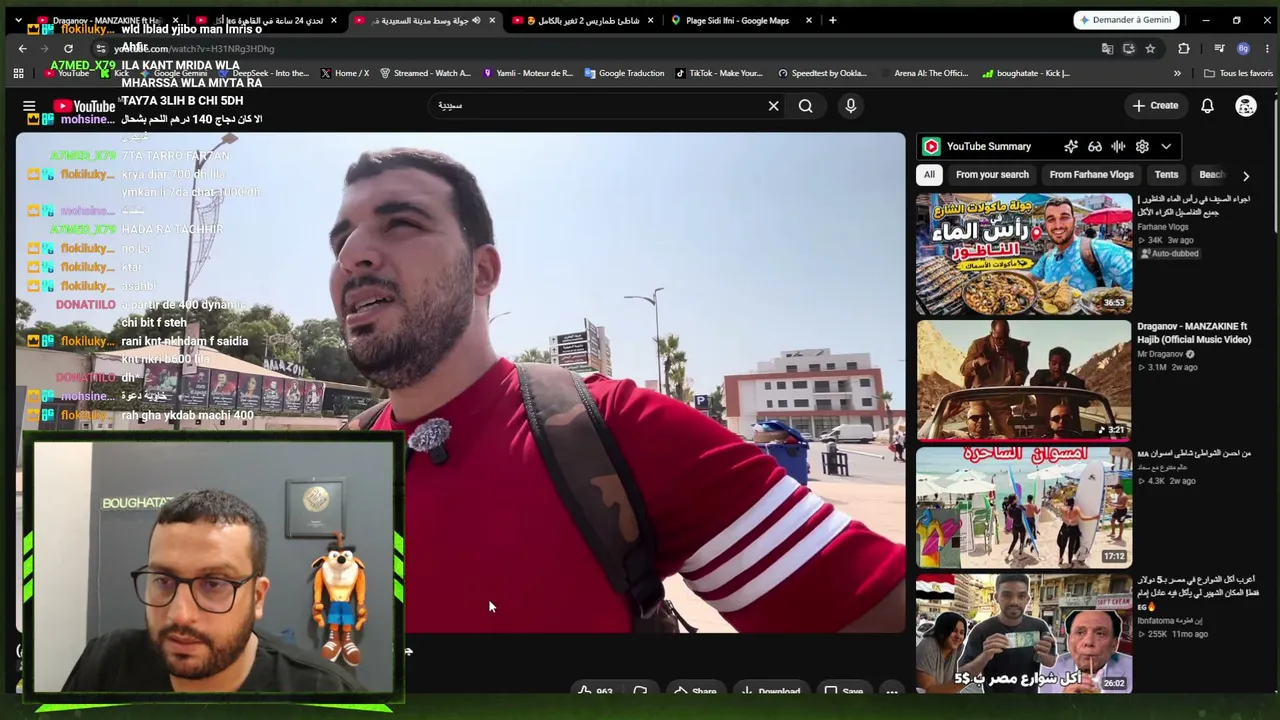Switch to the Draganov - MANZAKINE browser tab
1280x720 pixels.
tap(107, 20)
